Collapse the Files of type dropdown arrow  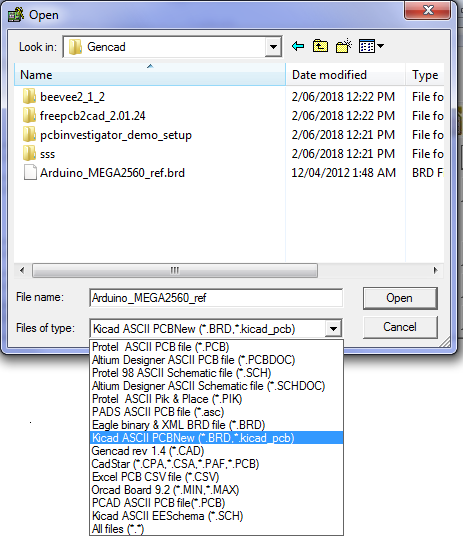pyautogui.click(x=333, y=329)
